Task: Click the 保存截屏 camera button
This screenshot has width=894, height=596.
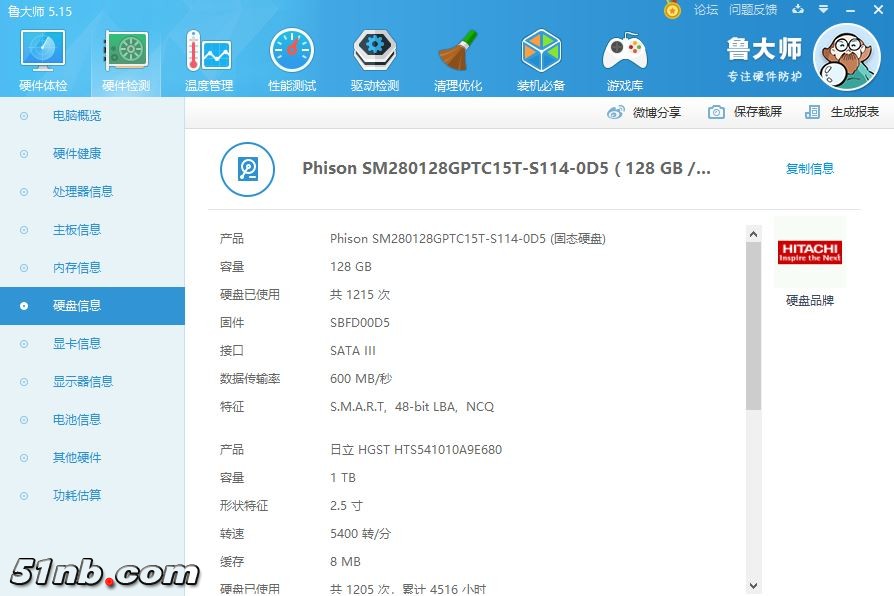Action: coord(745,112)
